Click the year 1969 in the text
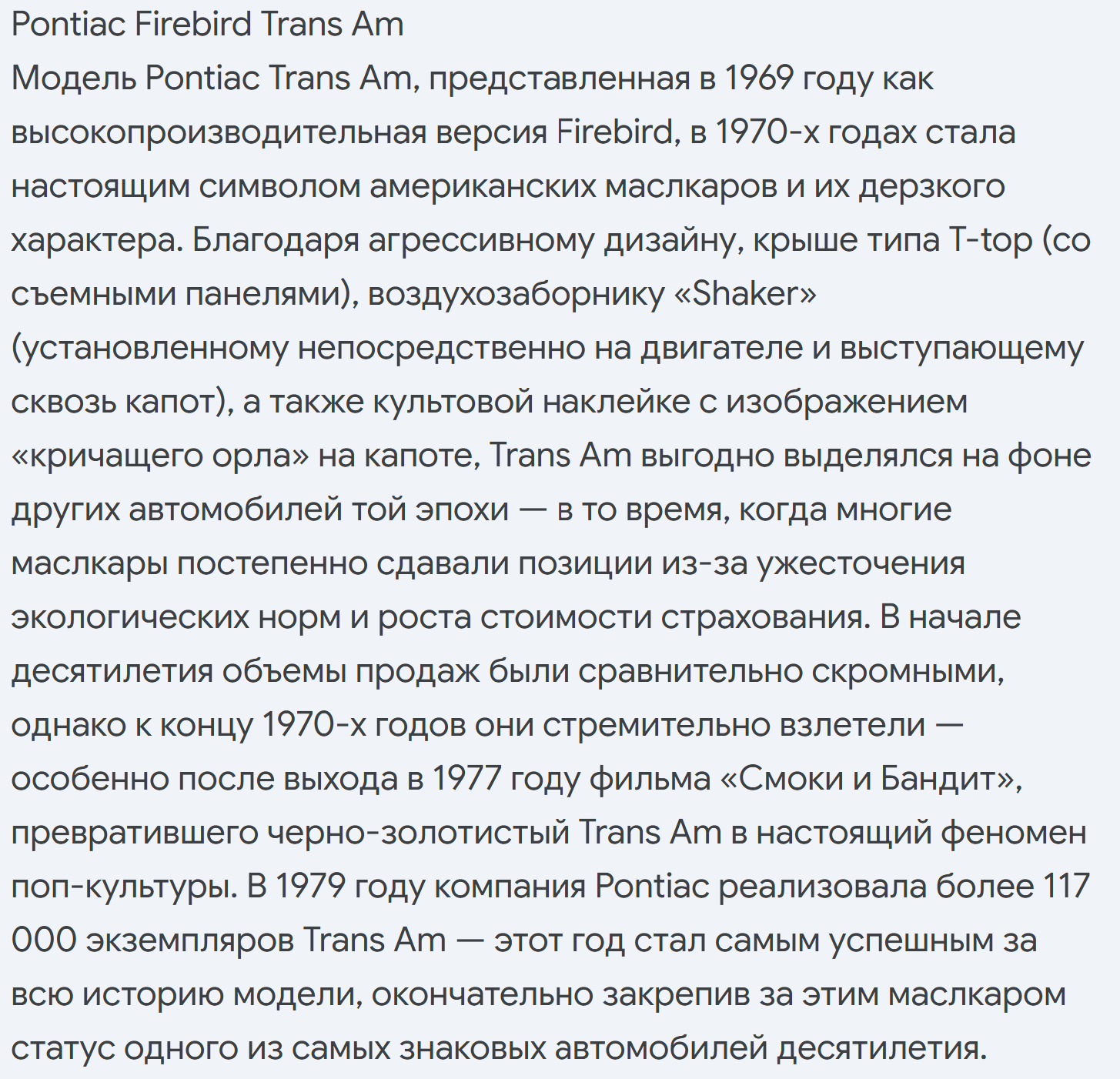Screen dimensions: 1120x1079 [759, 78]
